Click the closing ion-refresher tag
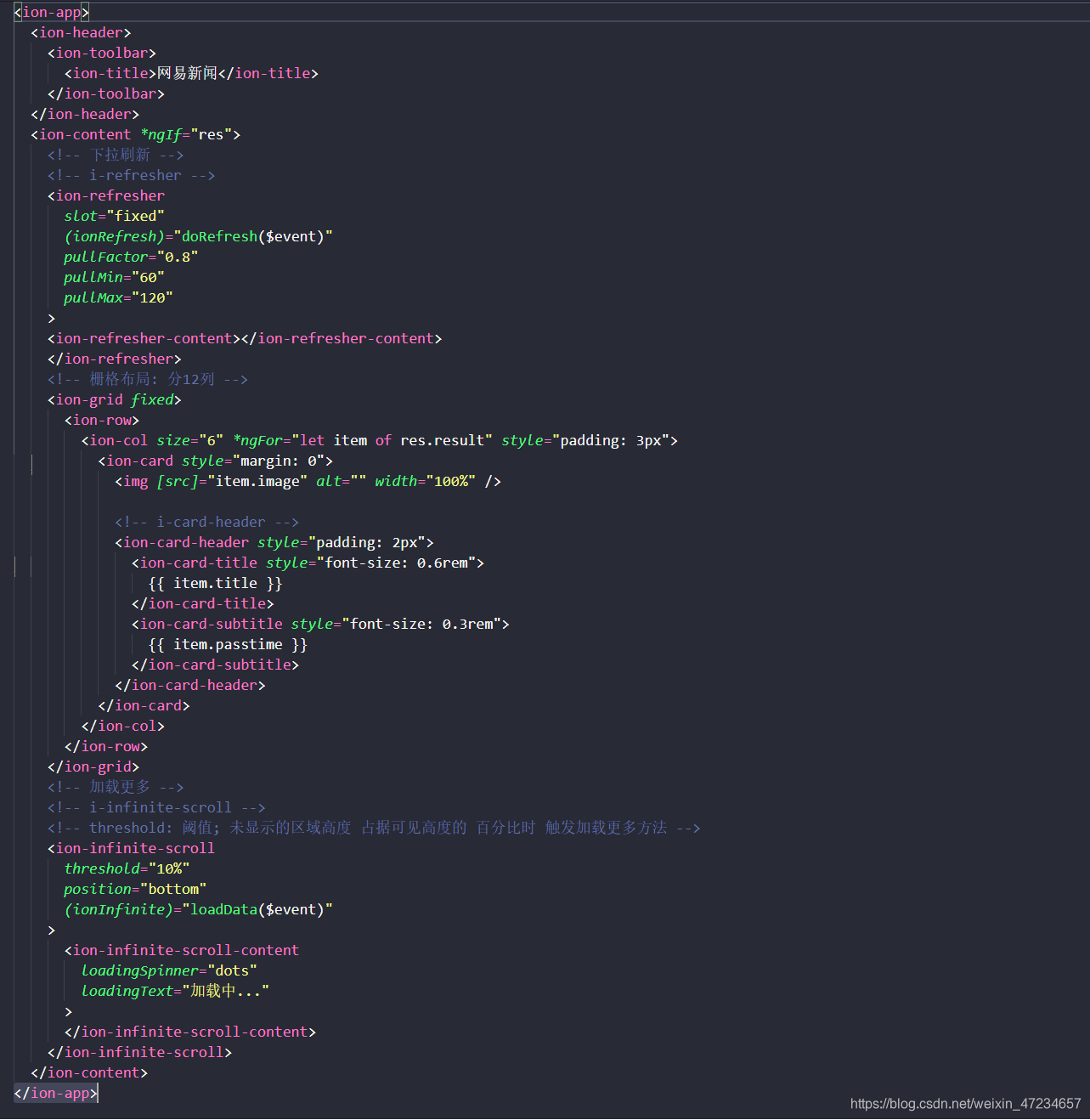1090x1120 pixels. coord(115,359)
